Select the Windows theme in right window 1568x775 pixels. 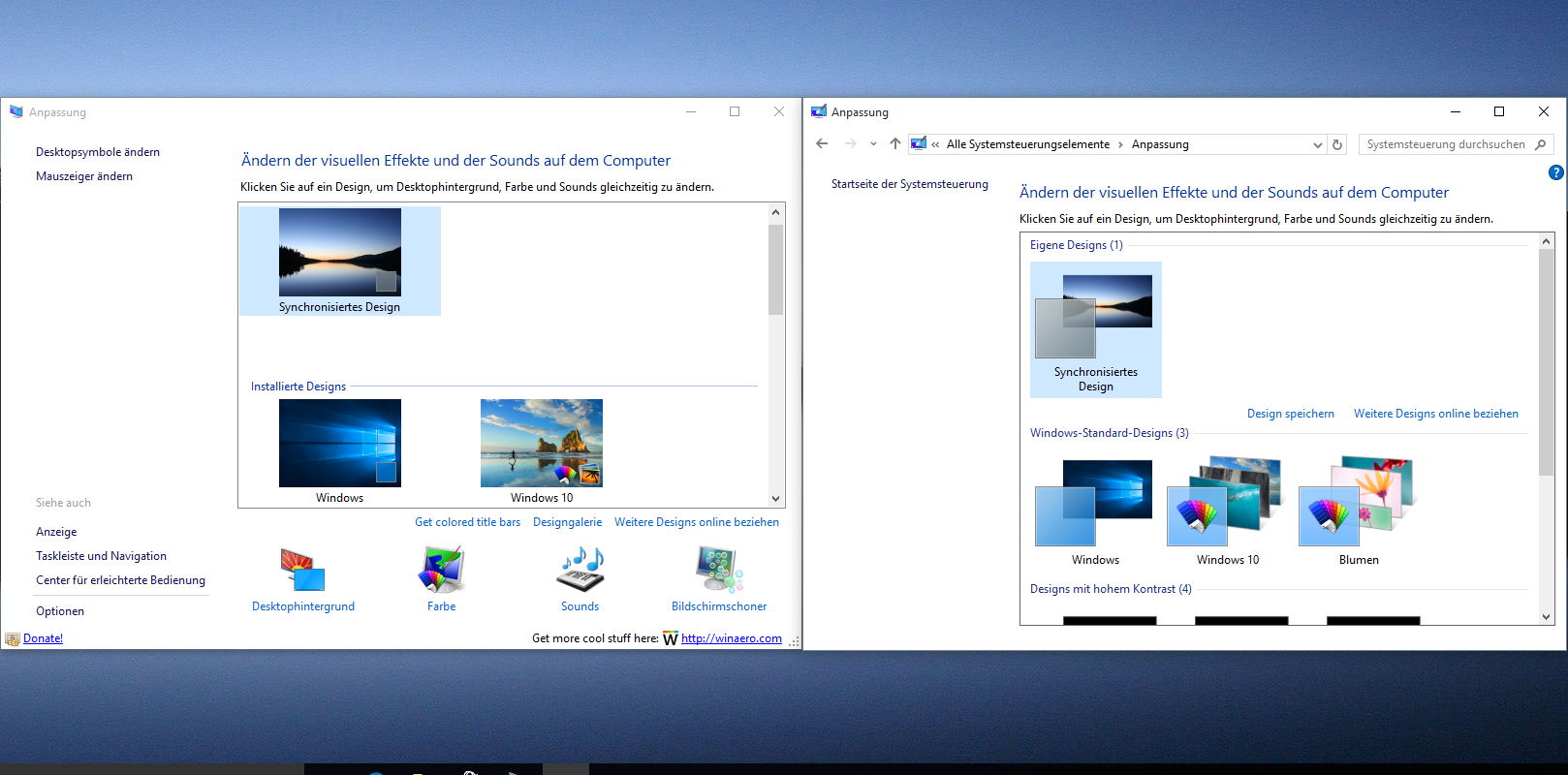[x=1095, y=511]
